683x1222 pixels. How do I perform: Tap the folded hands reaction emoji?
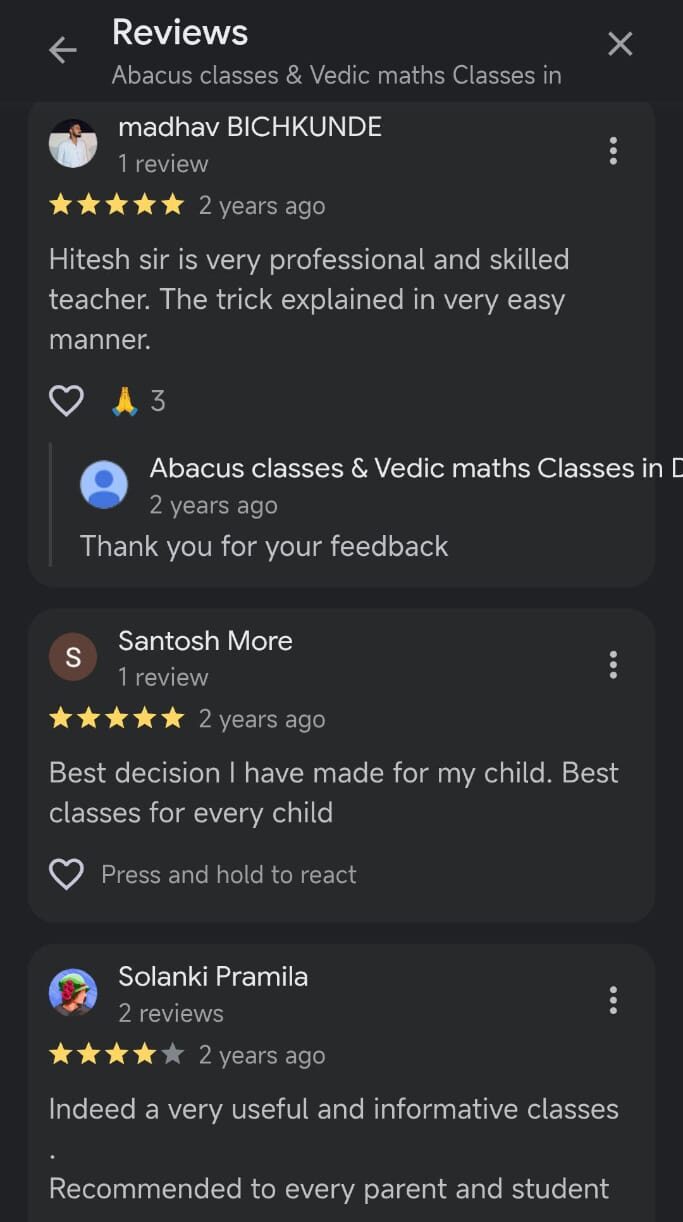(x=124, y=401)
